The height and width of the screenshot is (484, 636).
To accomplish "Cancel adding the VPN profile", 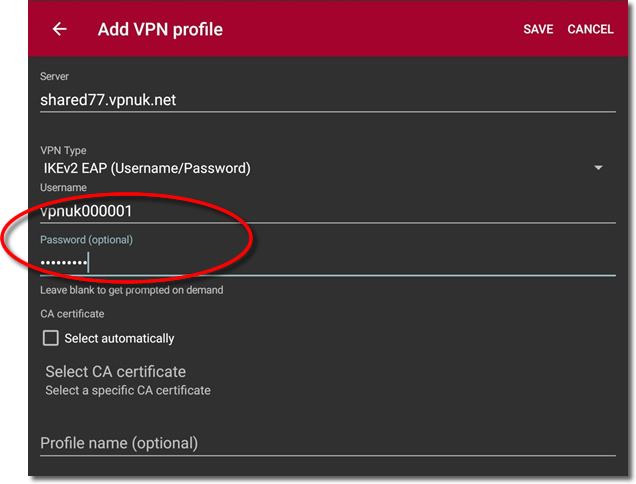I will pos(590,29).
